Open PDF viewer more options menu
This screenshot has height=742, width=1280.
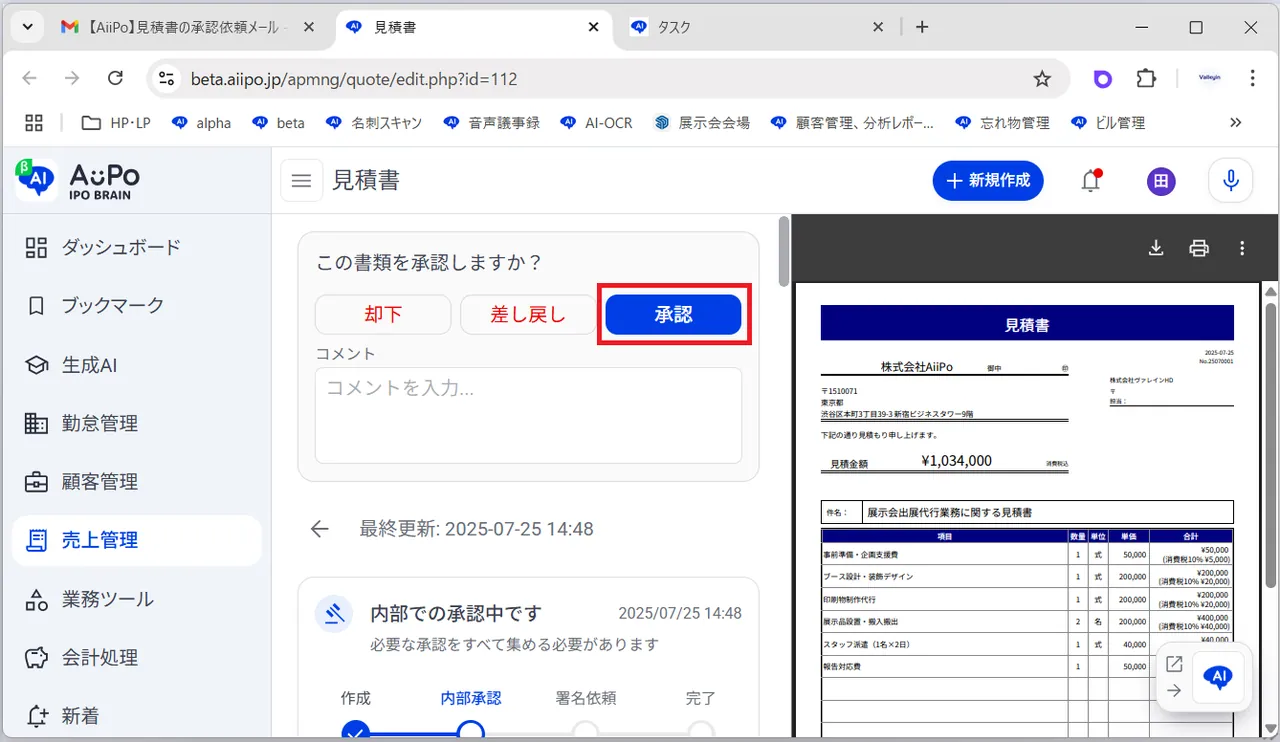click(1242, 248)
